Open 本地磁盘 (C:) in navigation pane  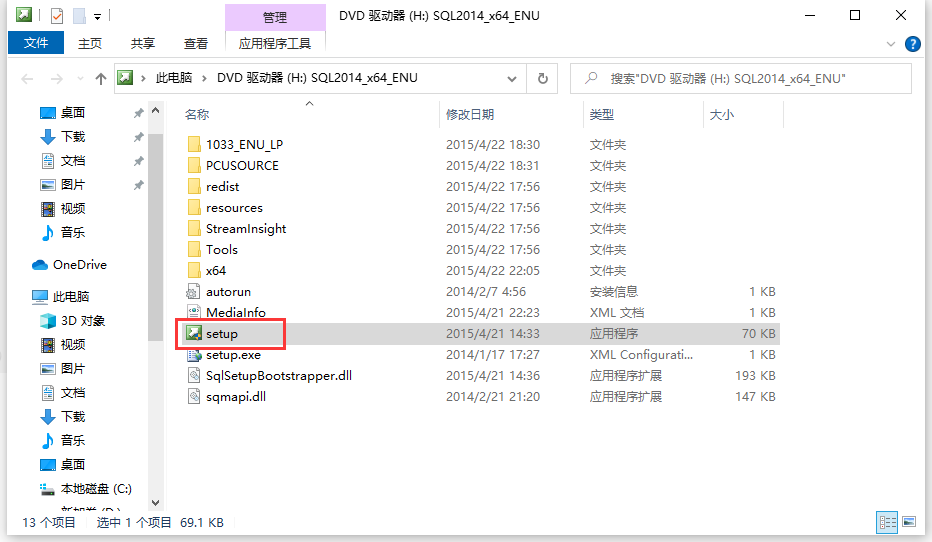[96, 489]
